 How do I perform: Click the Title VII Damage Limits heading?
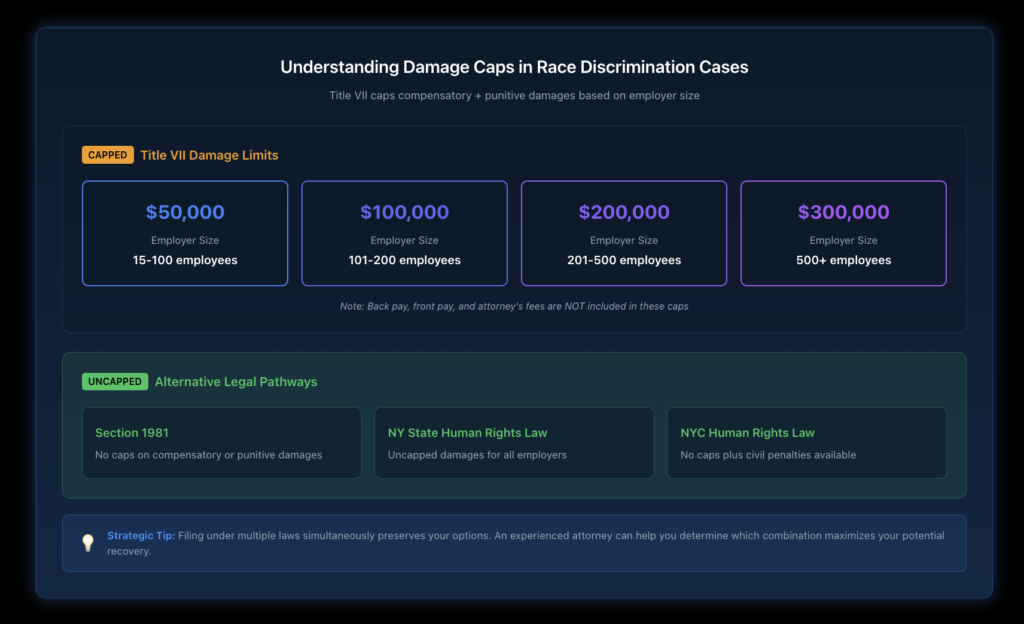click(x=209, y=155)
